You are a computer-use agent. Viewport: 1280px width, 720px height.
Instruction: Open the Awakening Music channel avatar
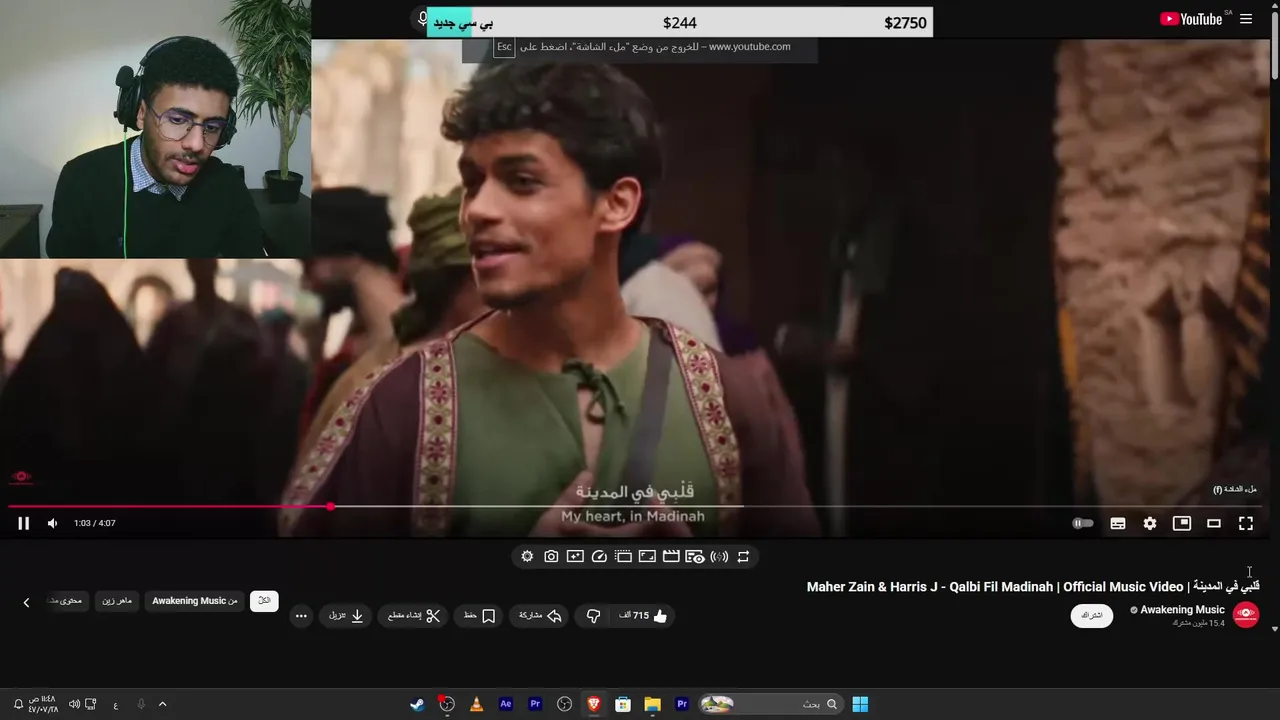coord(1246,614)
